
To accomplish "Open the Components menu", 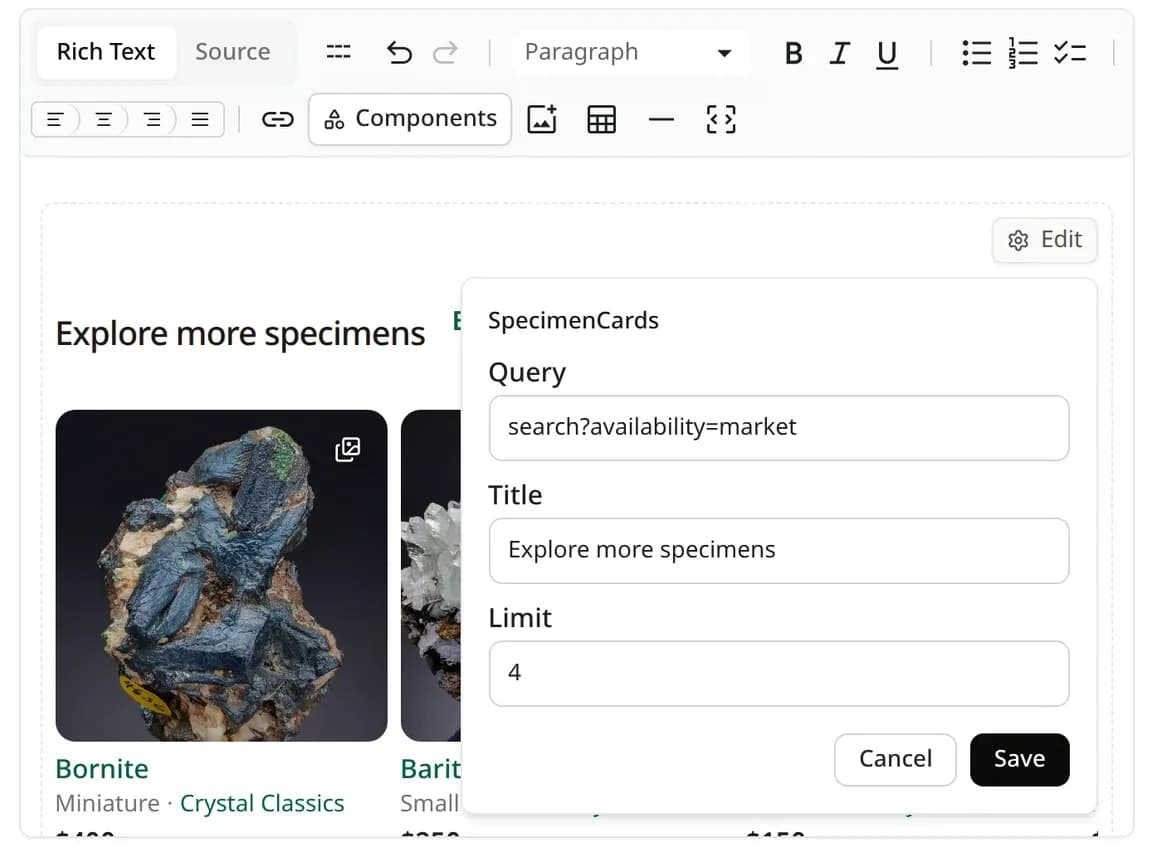I will tap(410, 119).
